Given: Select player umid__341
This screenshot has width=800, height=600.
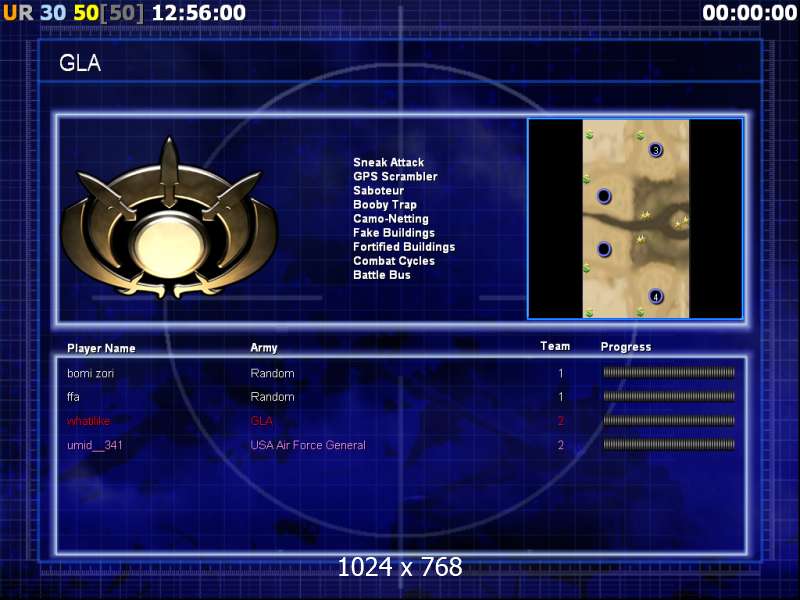Looking at the screenshot, I should [x=94, y=445].
